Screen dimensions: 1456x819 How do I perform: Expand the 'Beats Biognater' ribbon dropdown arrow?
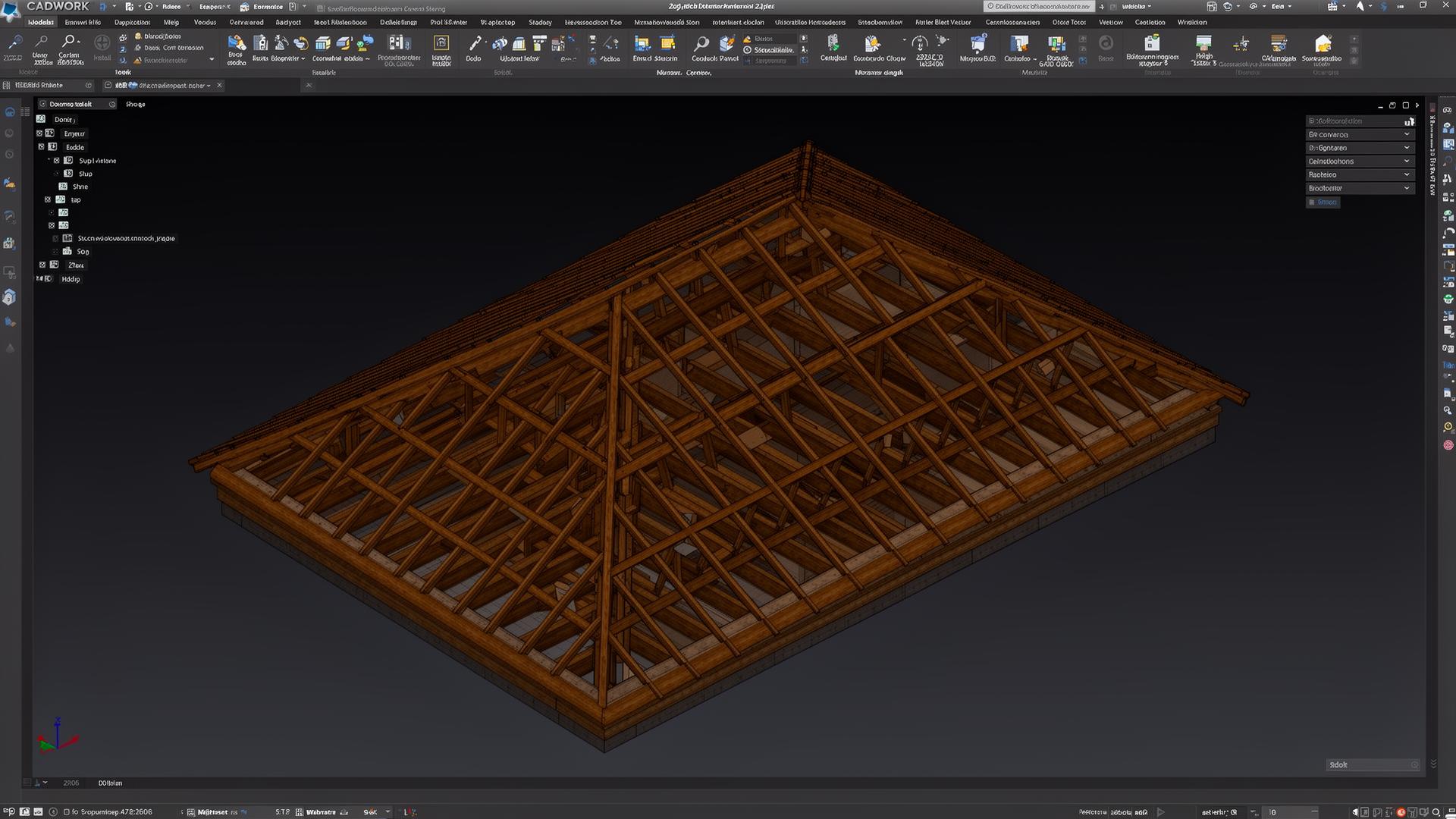click(x=303, y=58)
